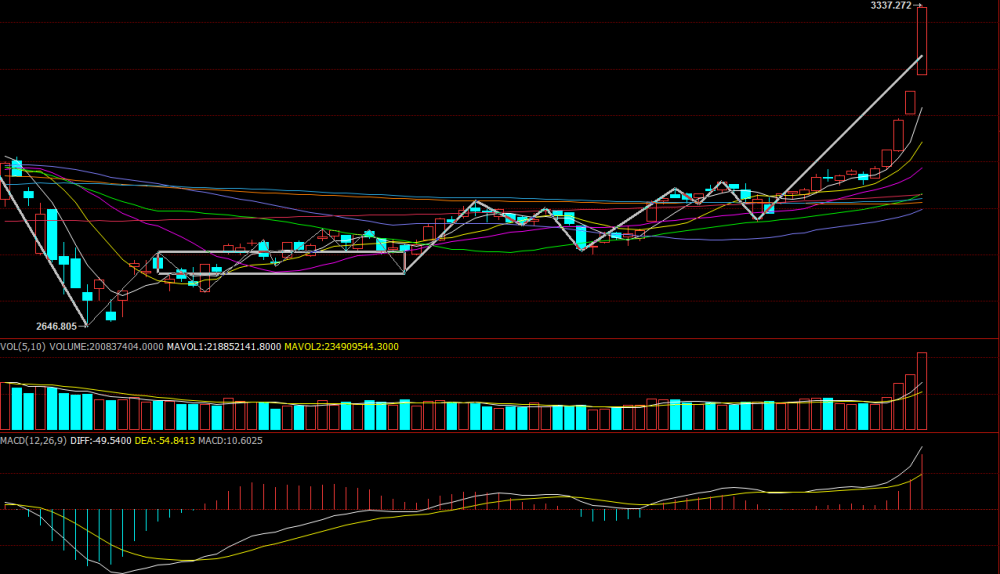Click the VOLUME:200837404.0000 value
Image resolution: width=1000 pixels, height=574 pixels.
tap(107, 346)
